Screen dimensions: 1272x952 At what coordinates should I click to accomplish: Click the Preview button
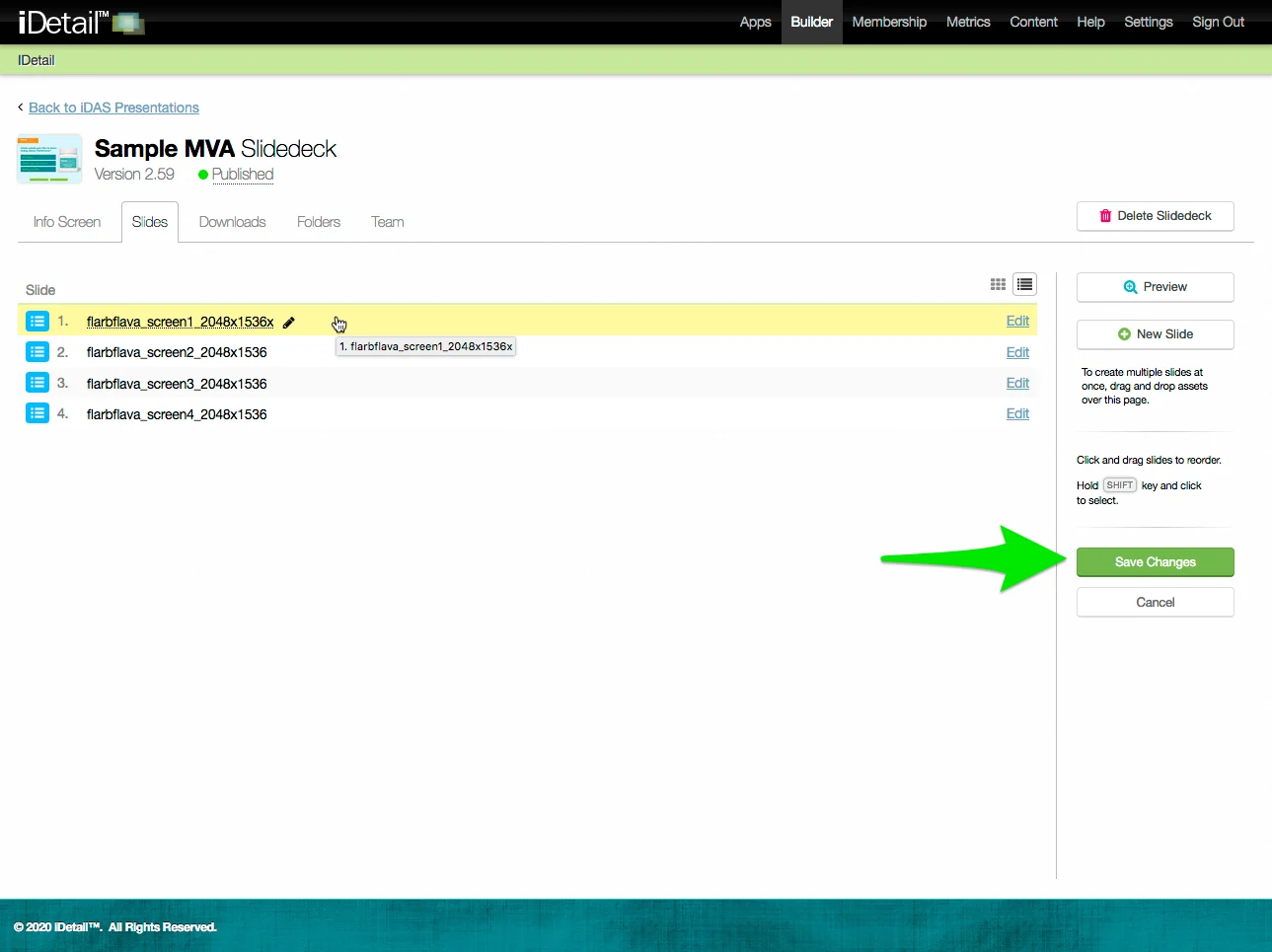click(1156, 287)
